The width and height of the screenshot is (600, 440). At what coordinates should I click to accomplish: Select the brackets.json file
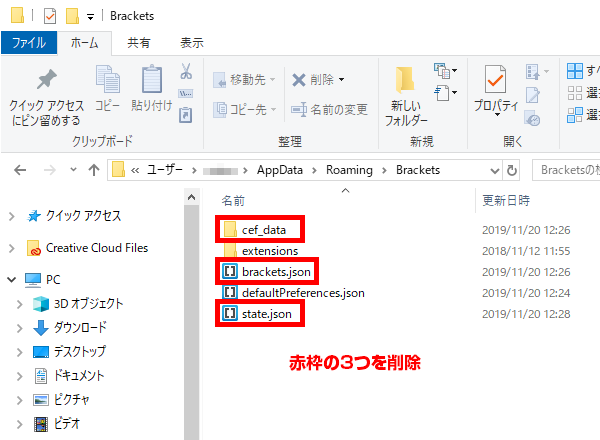pyautogui.click(x=267, y=272)
